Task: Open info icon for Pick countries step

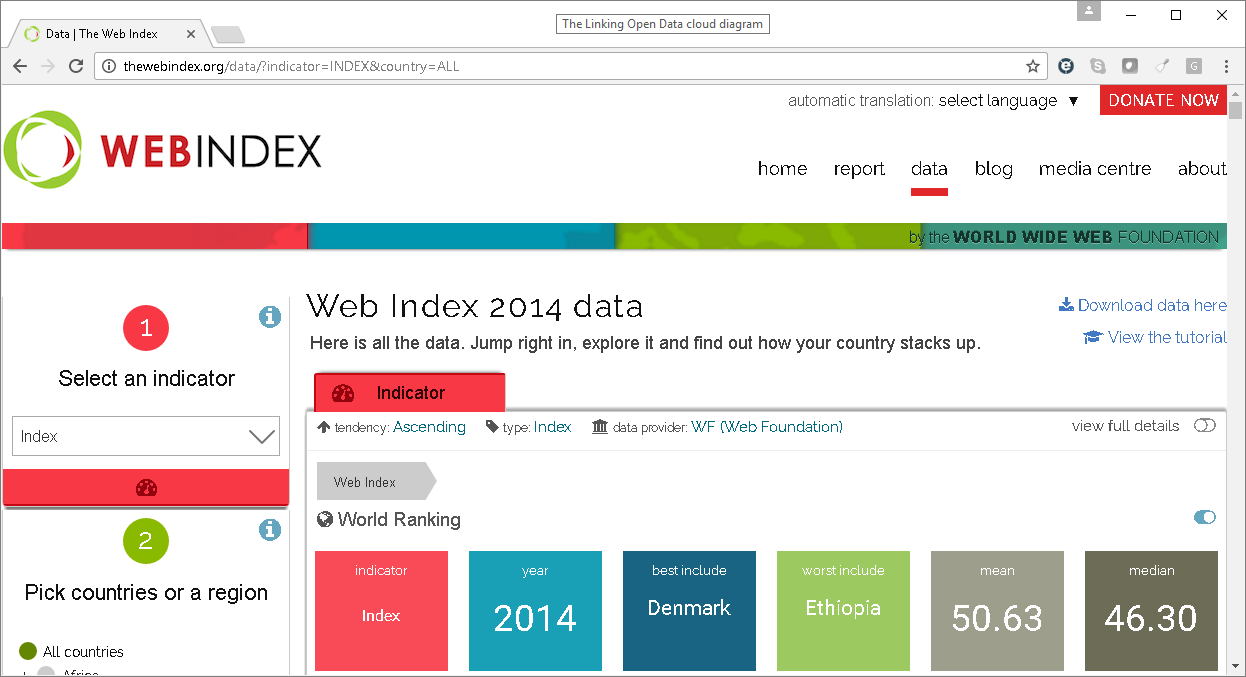Action: point(269,530)
